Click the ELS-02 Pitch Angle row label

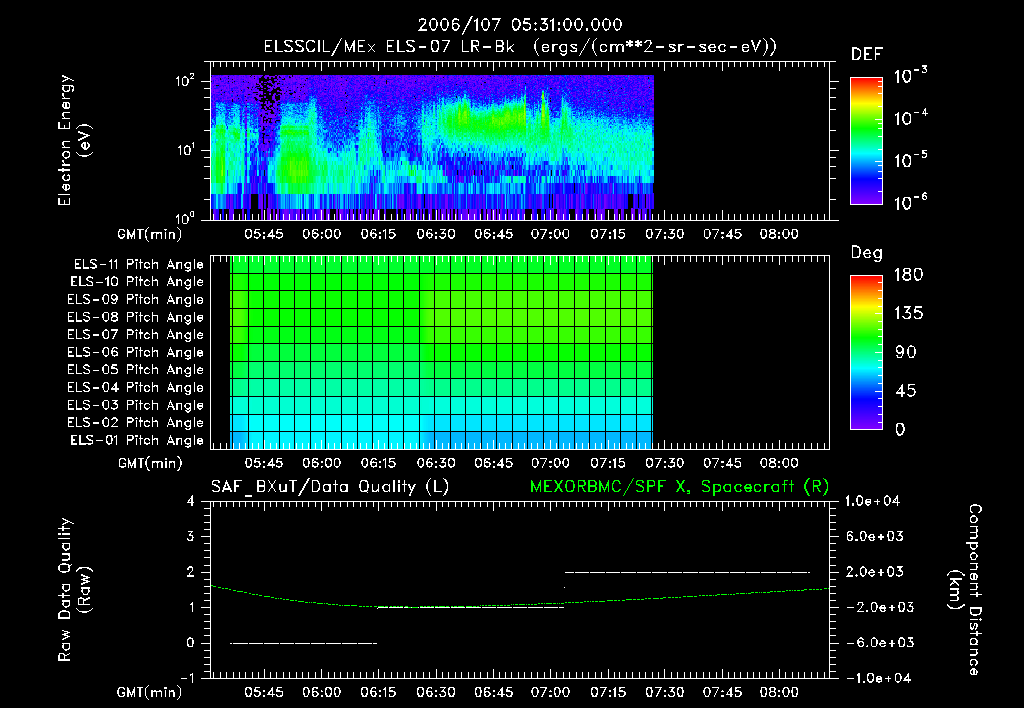click(x=136, y=423)
